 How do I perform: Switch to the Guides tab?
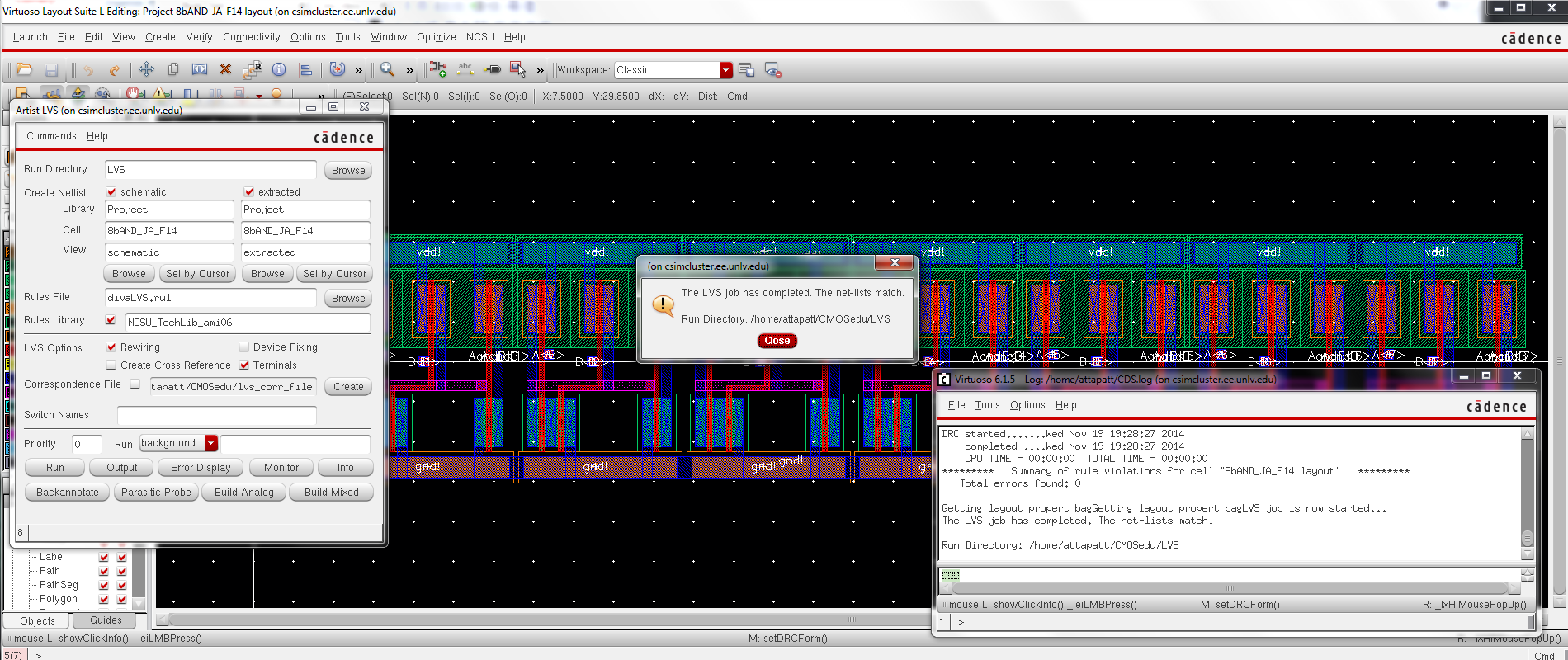tap(106, 620)
